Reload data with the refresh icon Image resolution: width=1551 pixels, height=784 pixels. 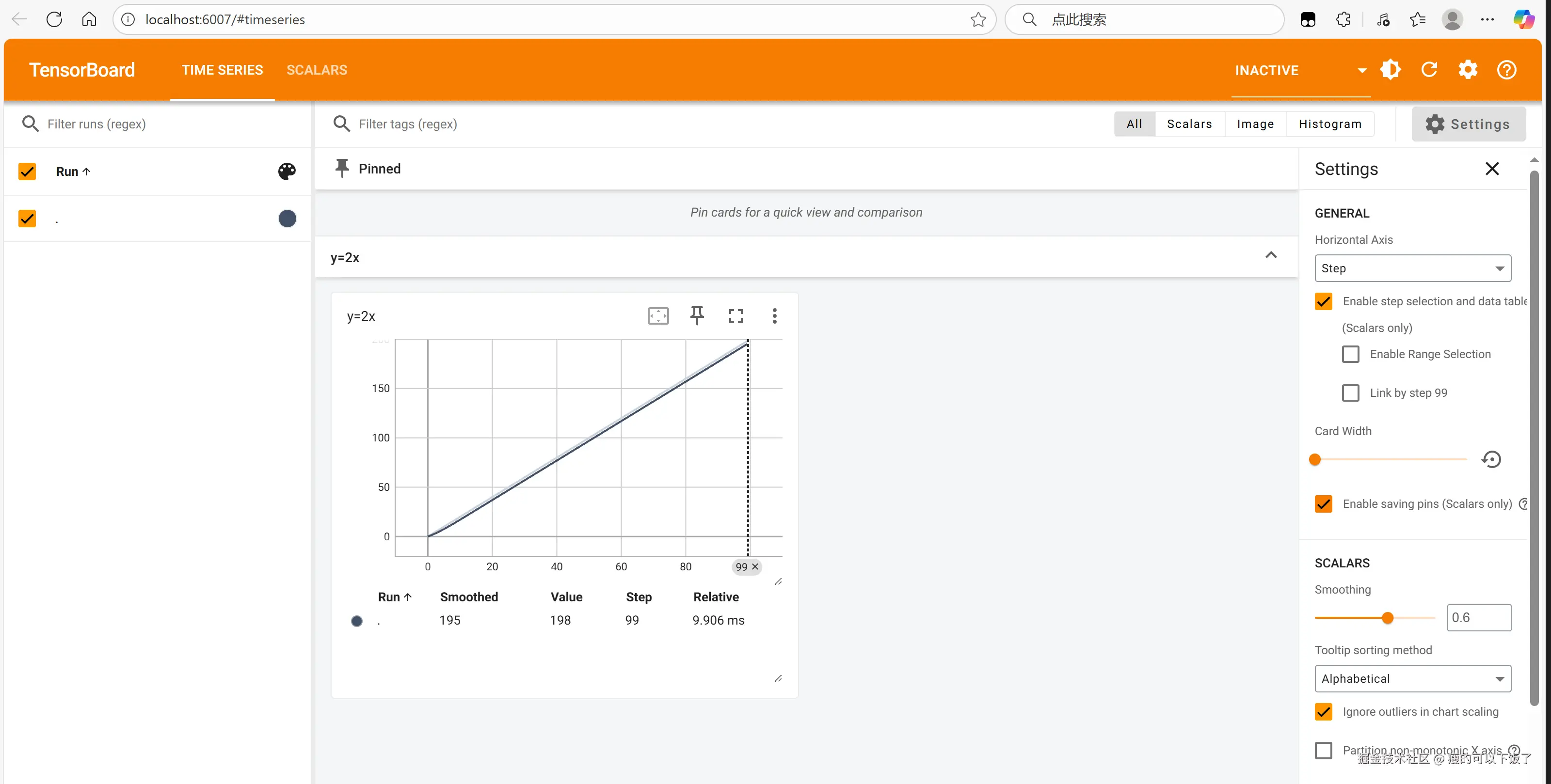pos(1429,70)
